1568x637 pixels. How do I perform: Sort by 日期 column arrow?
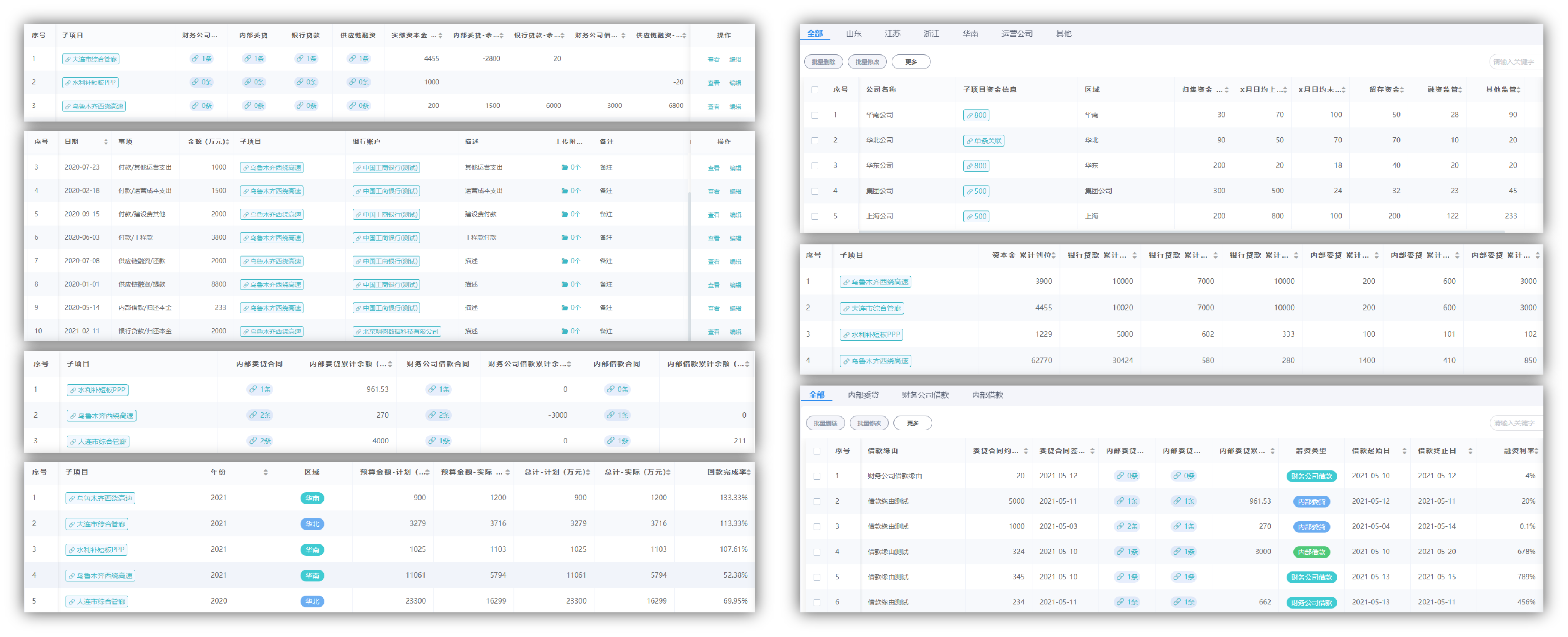105,142
